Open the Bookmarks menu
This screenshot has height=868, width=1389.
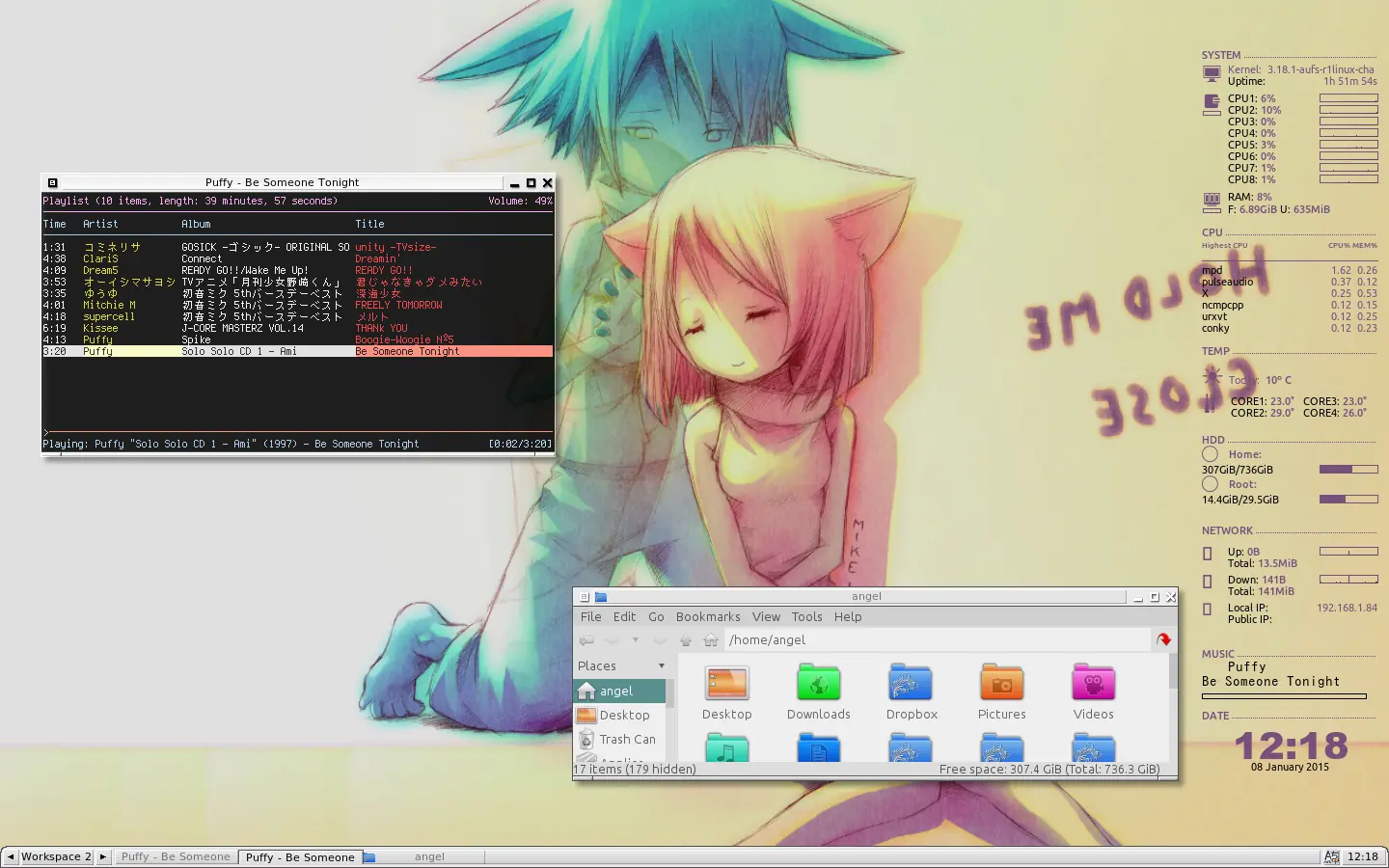click(x=708, y=617)
